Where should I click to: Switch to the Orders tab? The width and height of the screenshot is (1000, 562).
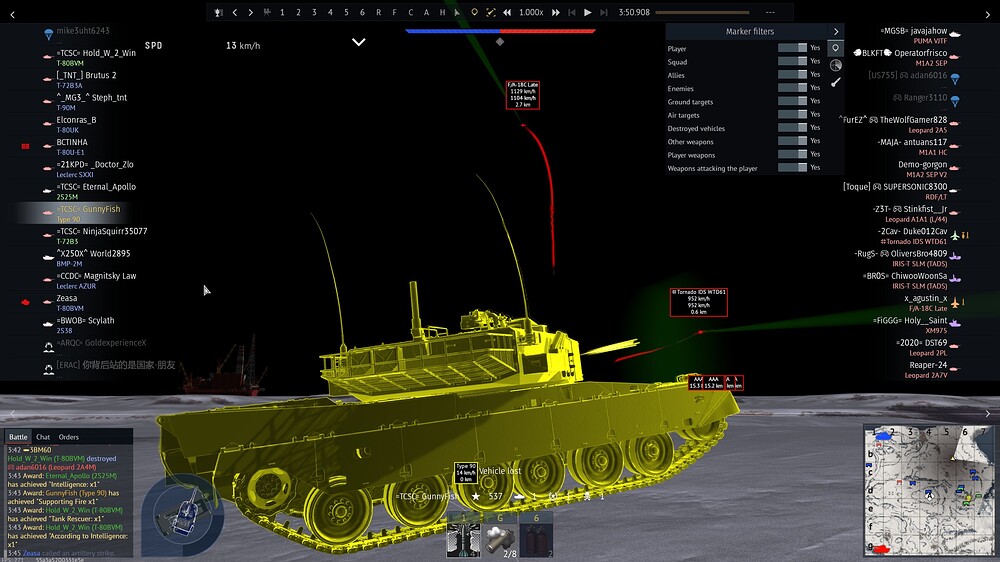click(68, 437)
